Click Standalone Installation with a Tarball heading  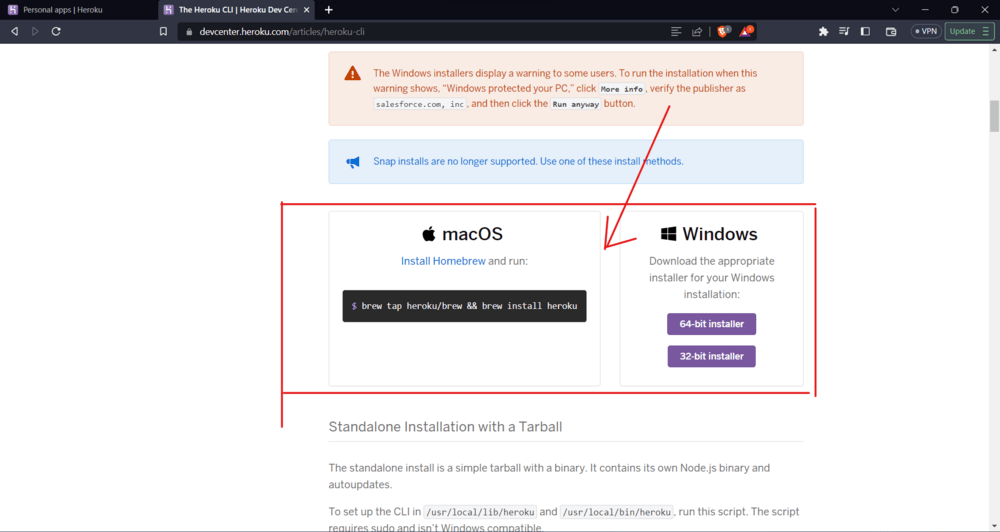(x=445, y=427)
